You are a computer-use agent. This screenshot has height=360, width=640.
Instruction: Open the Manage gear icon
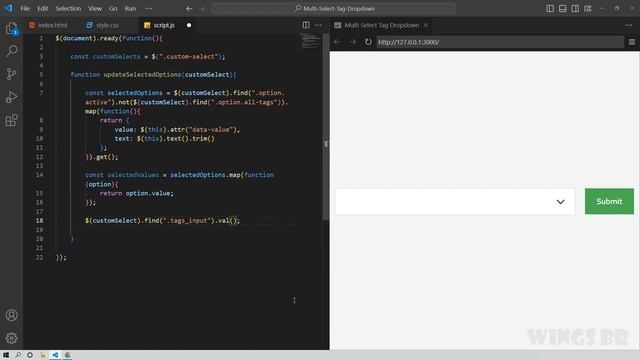click(x=11, y=338)
